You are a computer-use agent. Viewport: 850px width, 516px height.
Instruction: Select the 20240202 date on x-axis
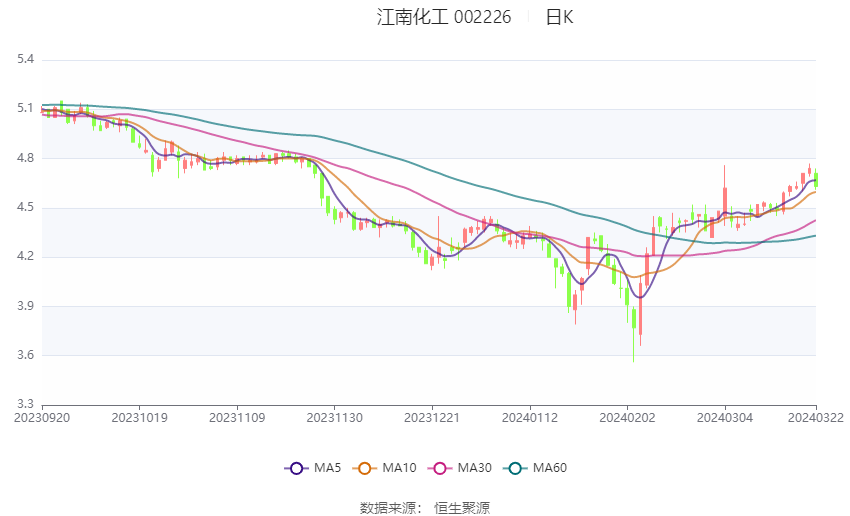(626, 417)
